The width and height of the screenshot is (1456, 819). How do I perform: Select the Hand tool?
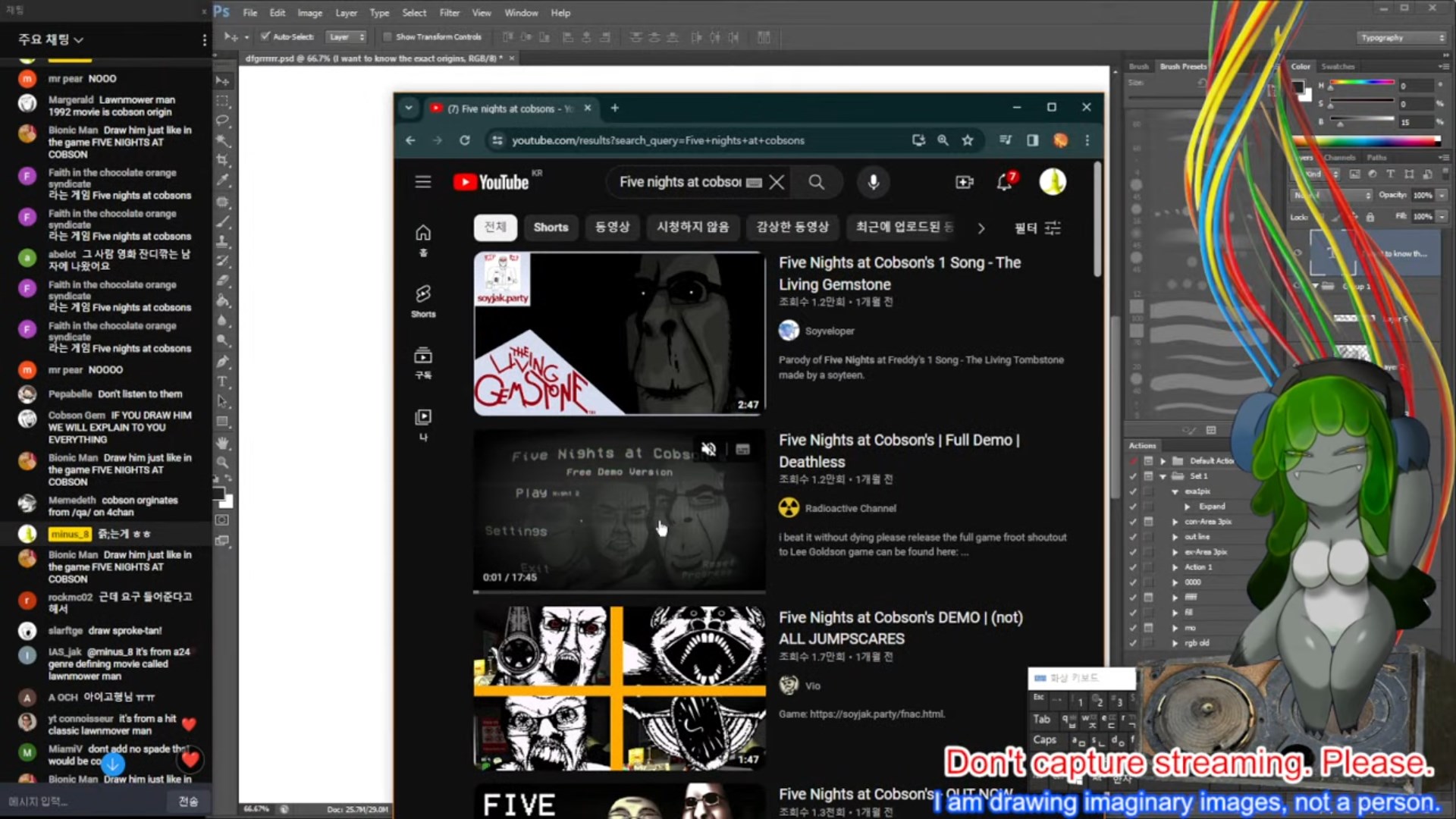click(222, 442)
